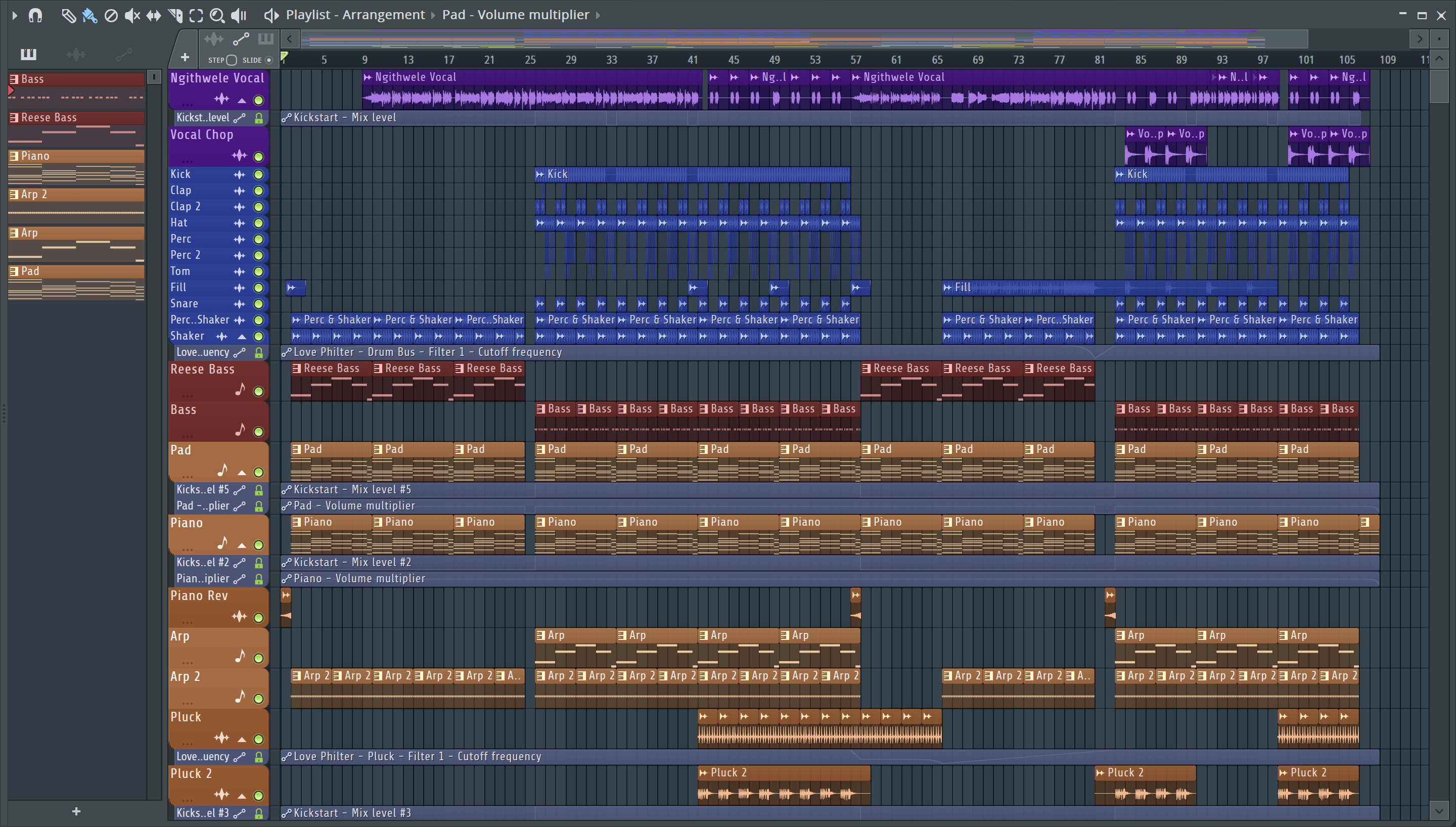
Task: Mute the Piano Rev track light
Action: (x=258, y=617)
